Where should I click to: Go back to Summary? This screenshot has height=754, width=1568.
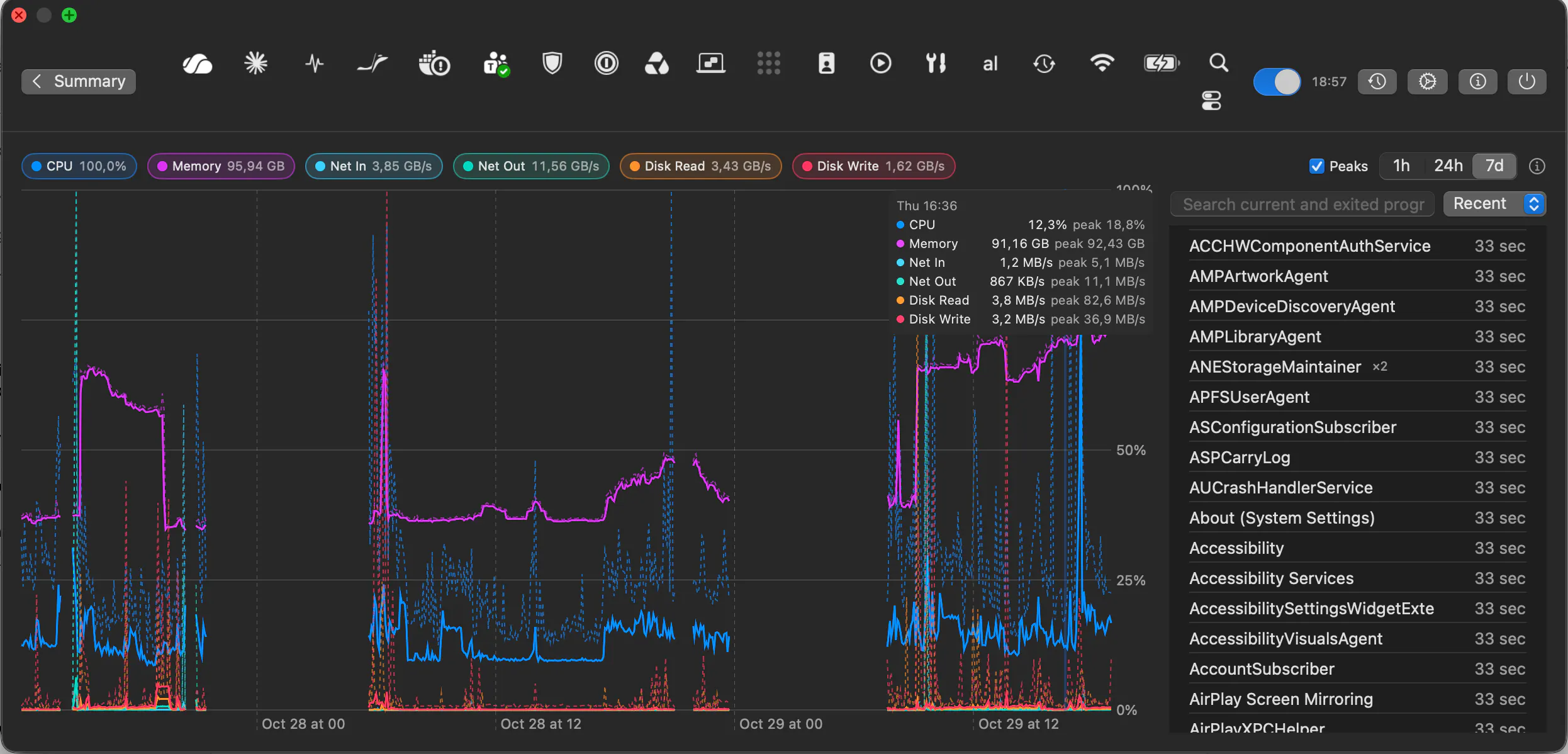79,82
